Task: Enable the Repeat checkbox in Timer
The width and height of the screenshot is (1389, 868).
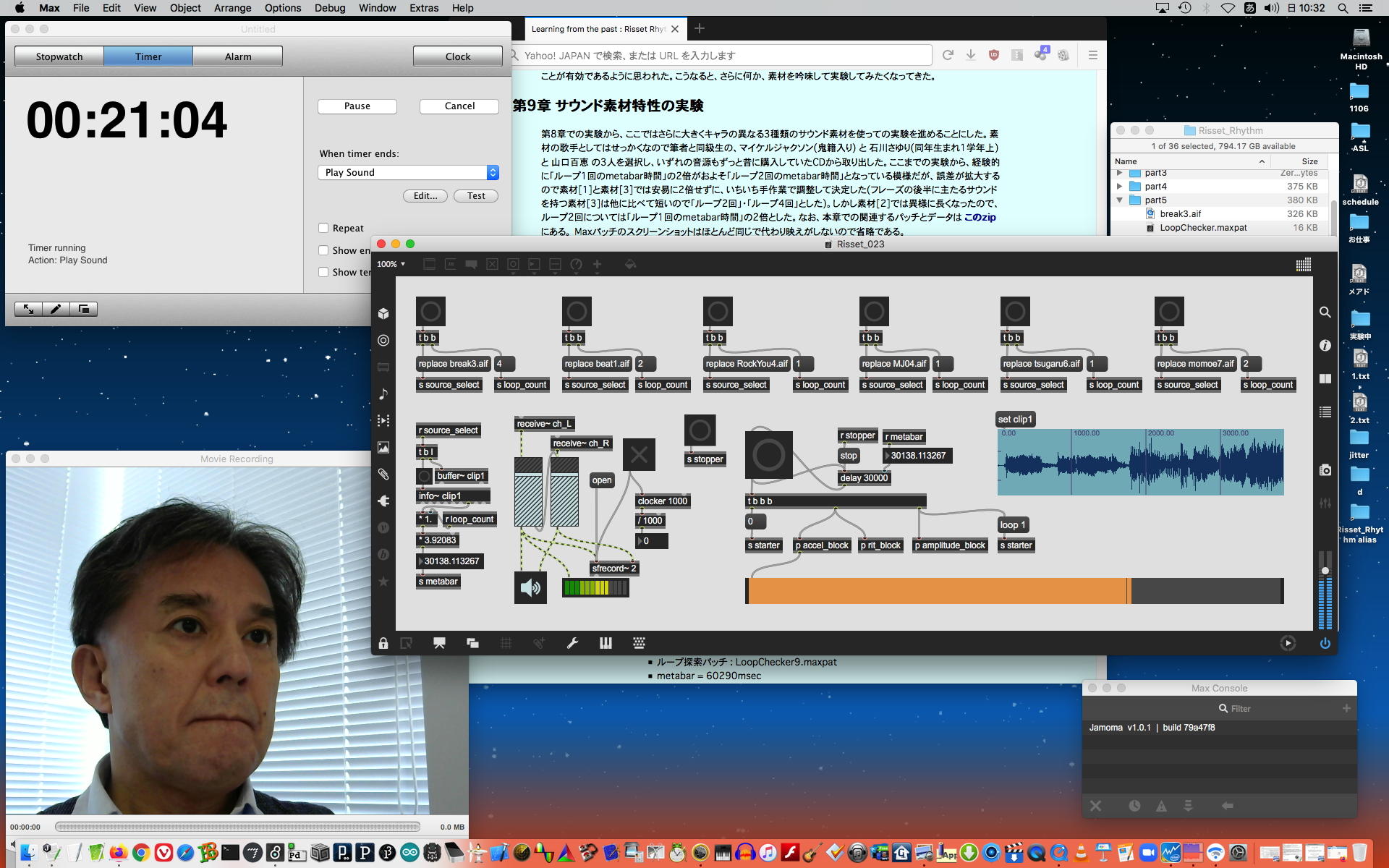Action: click(323, 228)
